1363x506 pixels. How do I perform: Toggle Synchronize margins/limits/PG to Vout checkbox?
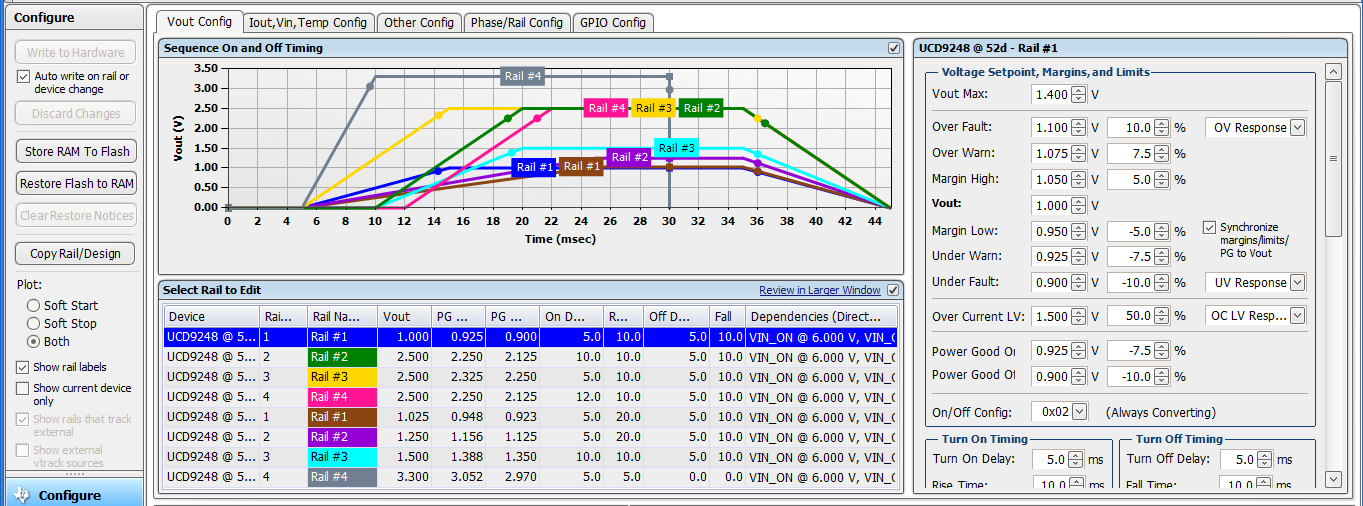click(x=1210, y=227)
